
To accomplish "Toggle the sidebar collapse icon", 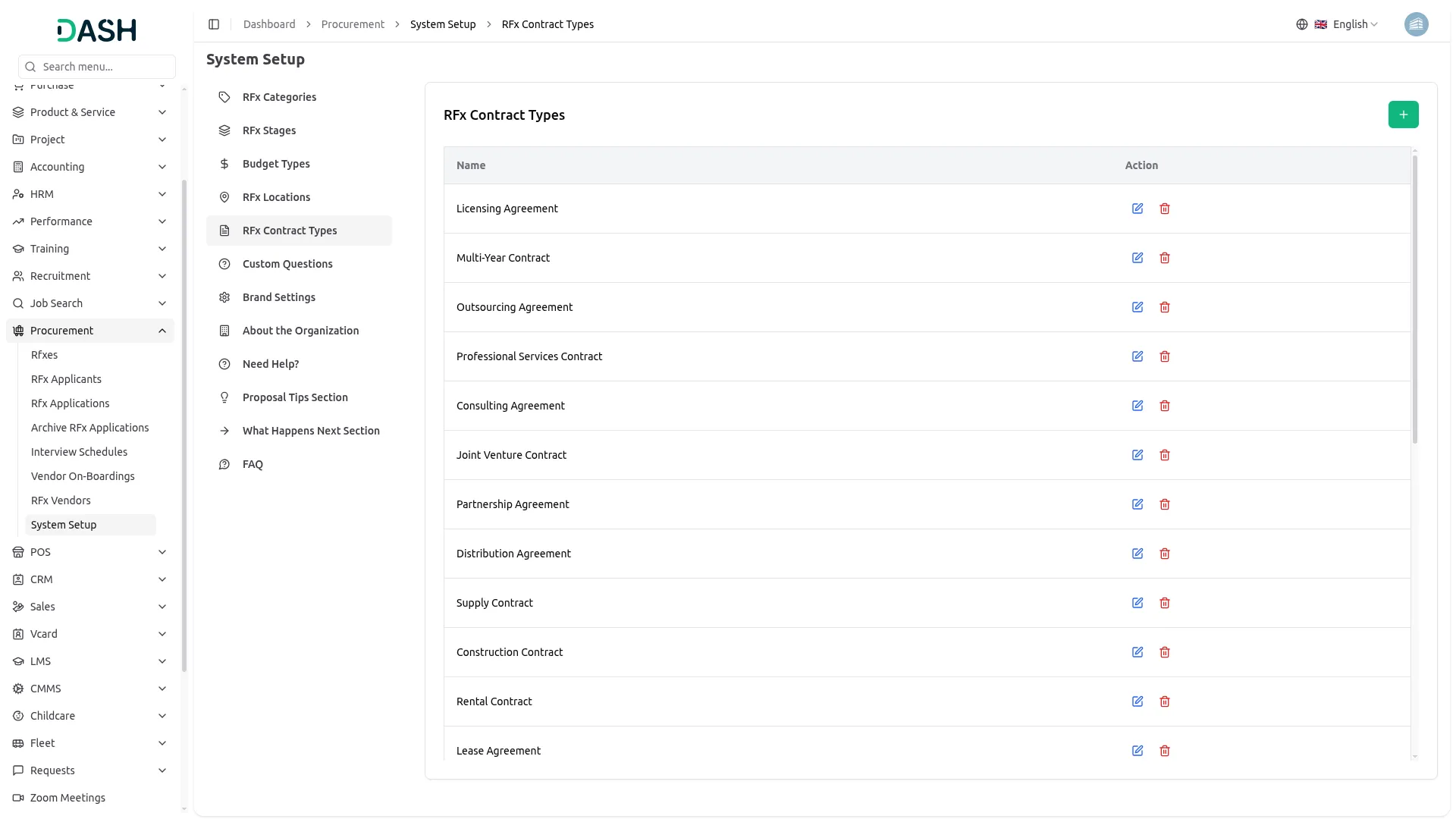I will coord(214,24).
